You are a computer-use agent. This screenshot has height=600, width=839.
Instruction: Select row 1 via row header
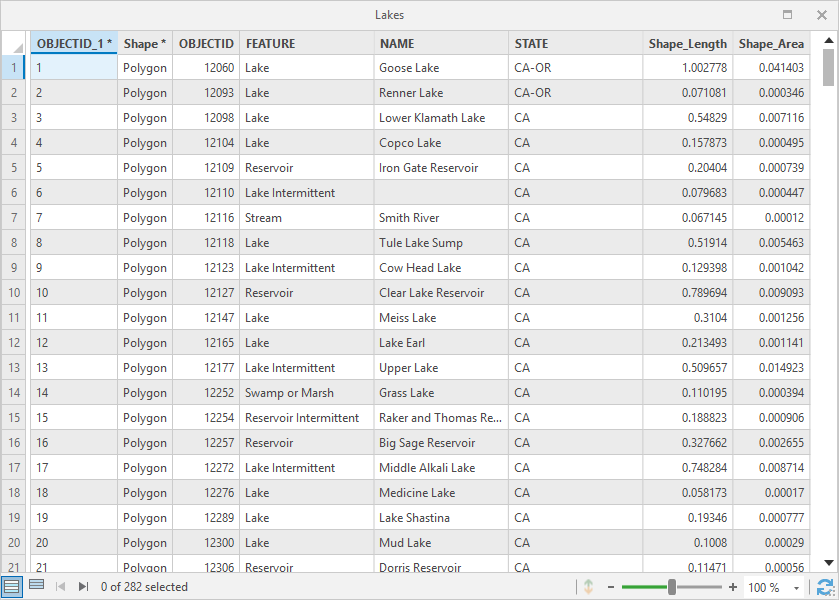[15, 67]
